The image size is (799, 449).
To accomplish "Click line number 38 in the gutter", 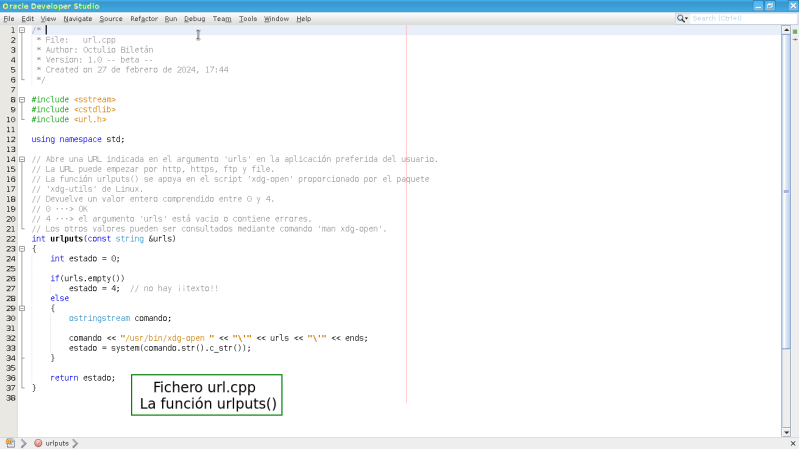I will [10, 398].
